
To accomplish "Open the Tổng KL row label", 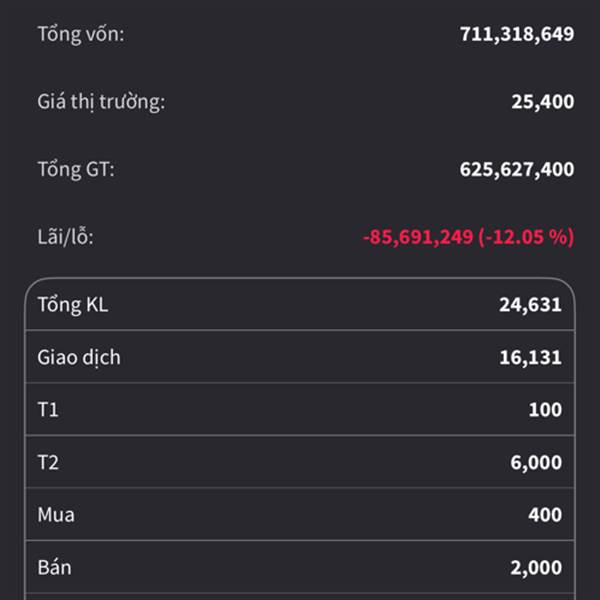I will pos(72,305).
